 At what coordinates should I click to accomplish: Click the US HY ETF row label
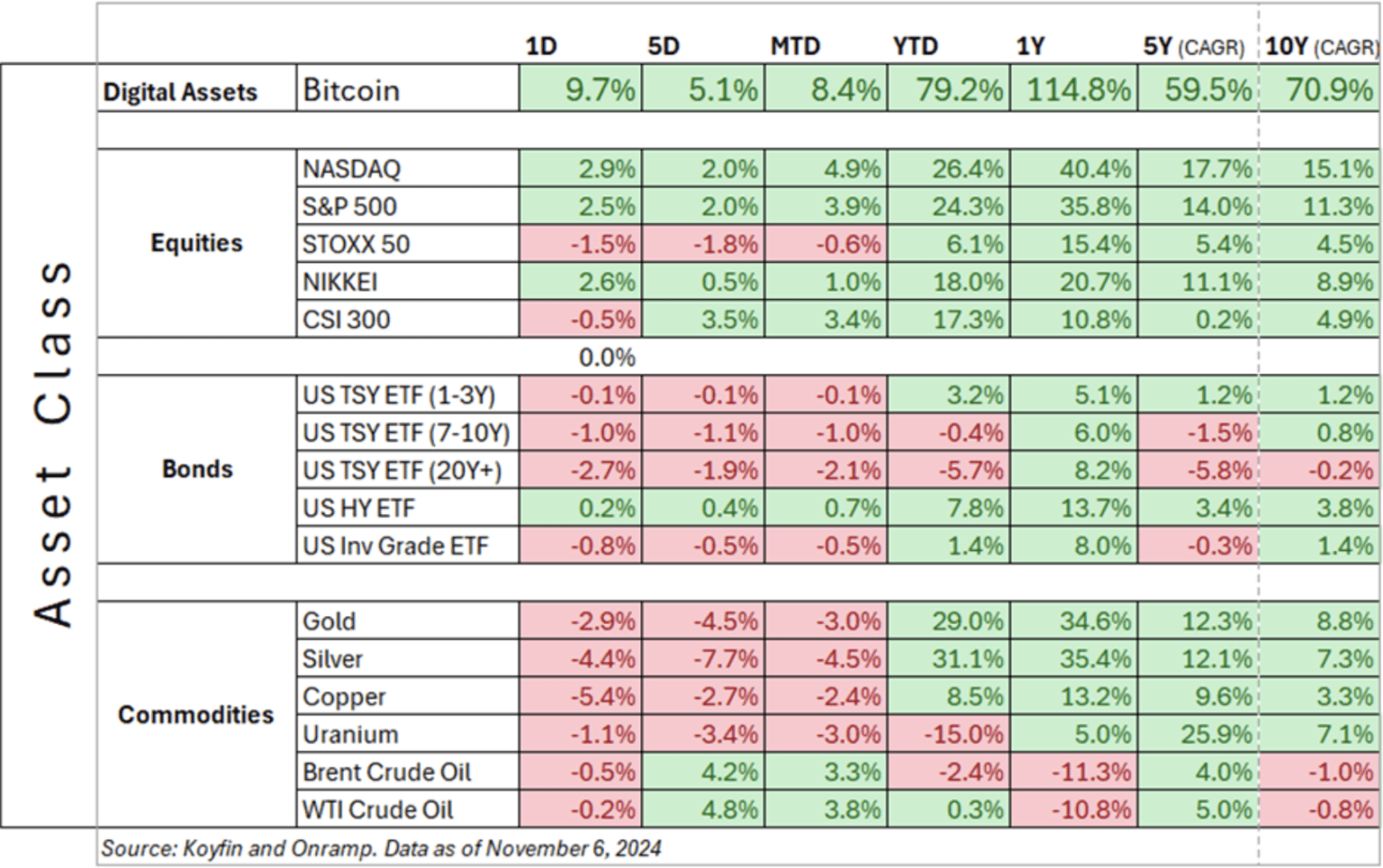click(x=358, y=509)
